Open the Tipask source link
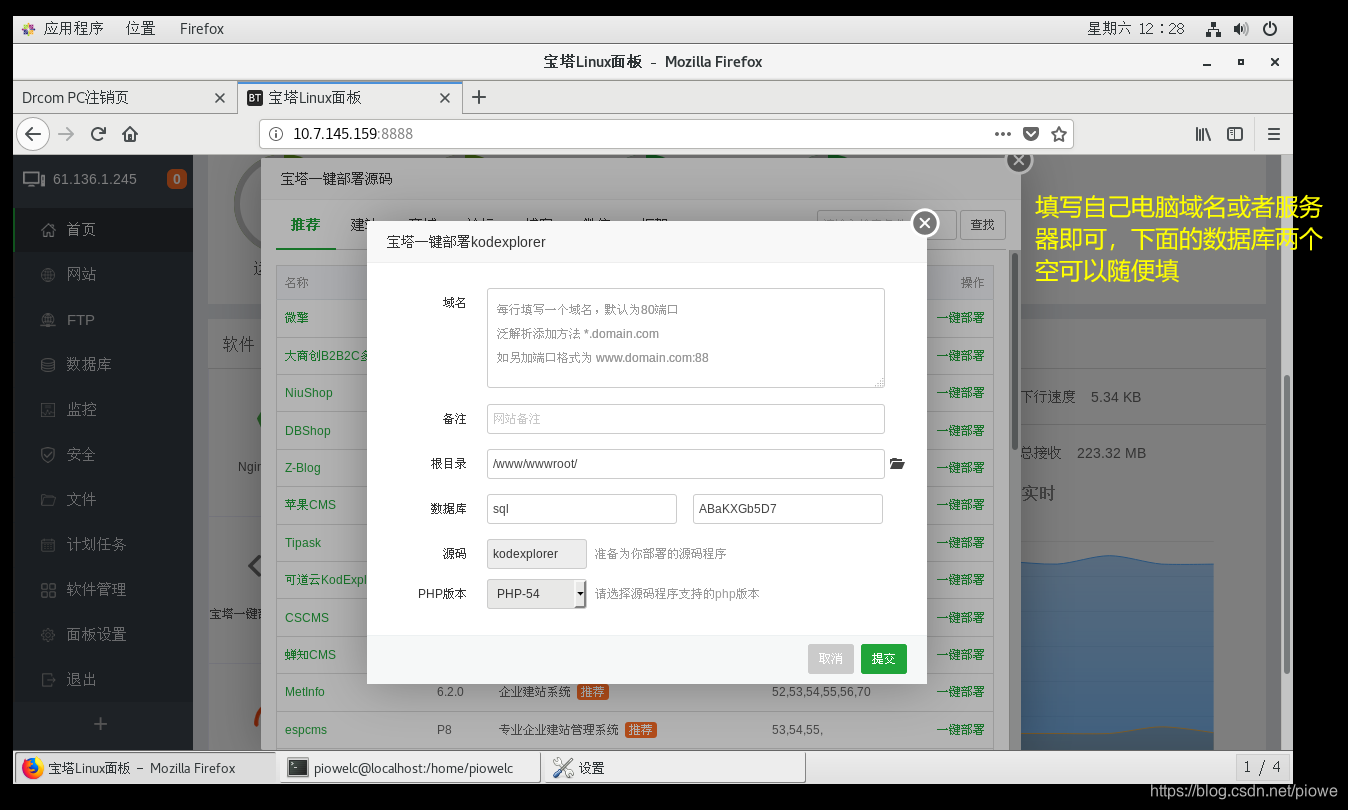 coord(303,543)
